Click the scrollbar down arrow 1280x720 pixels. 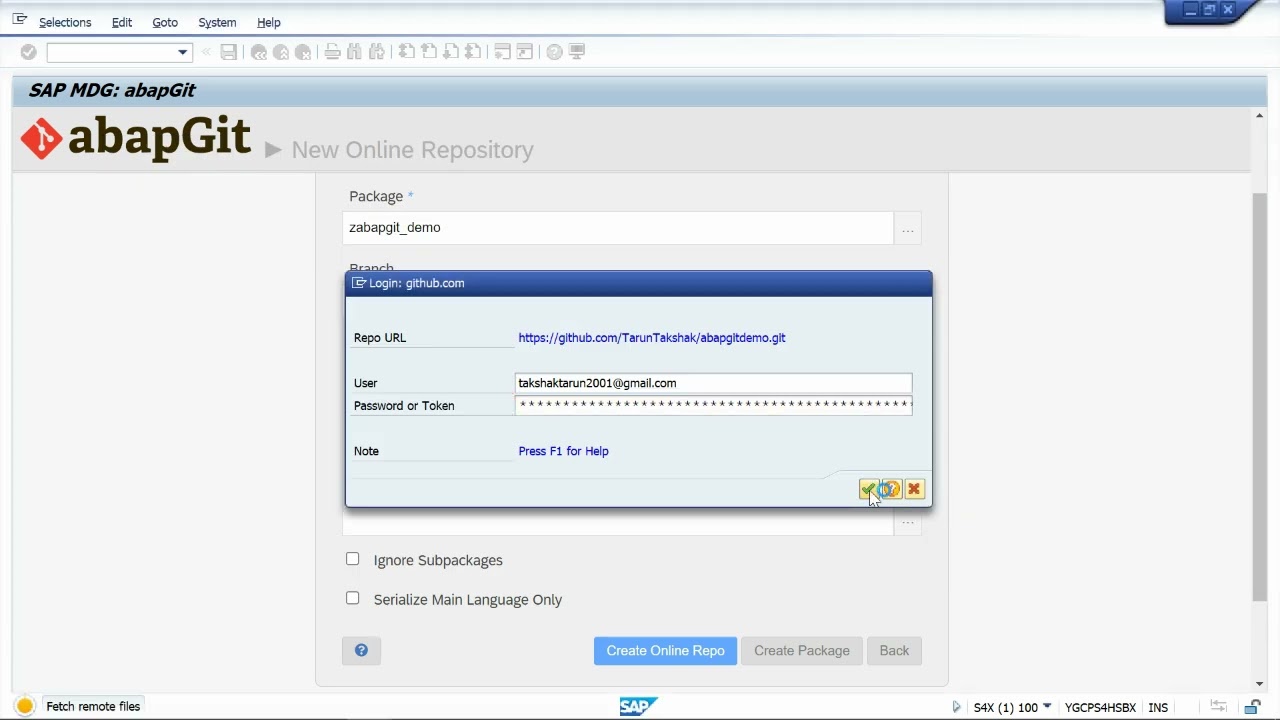point(1259,684)
